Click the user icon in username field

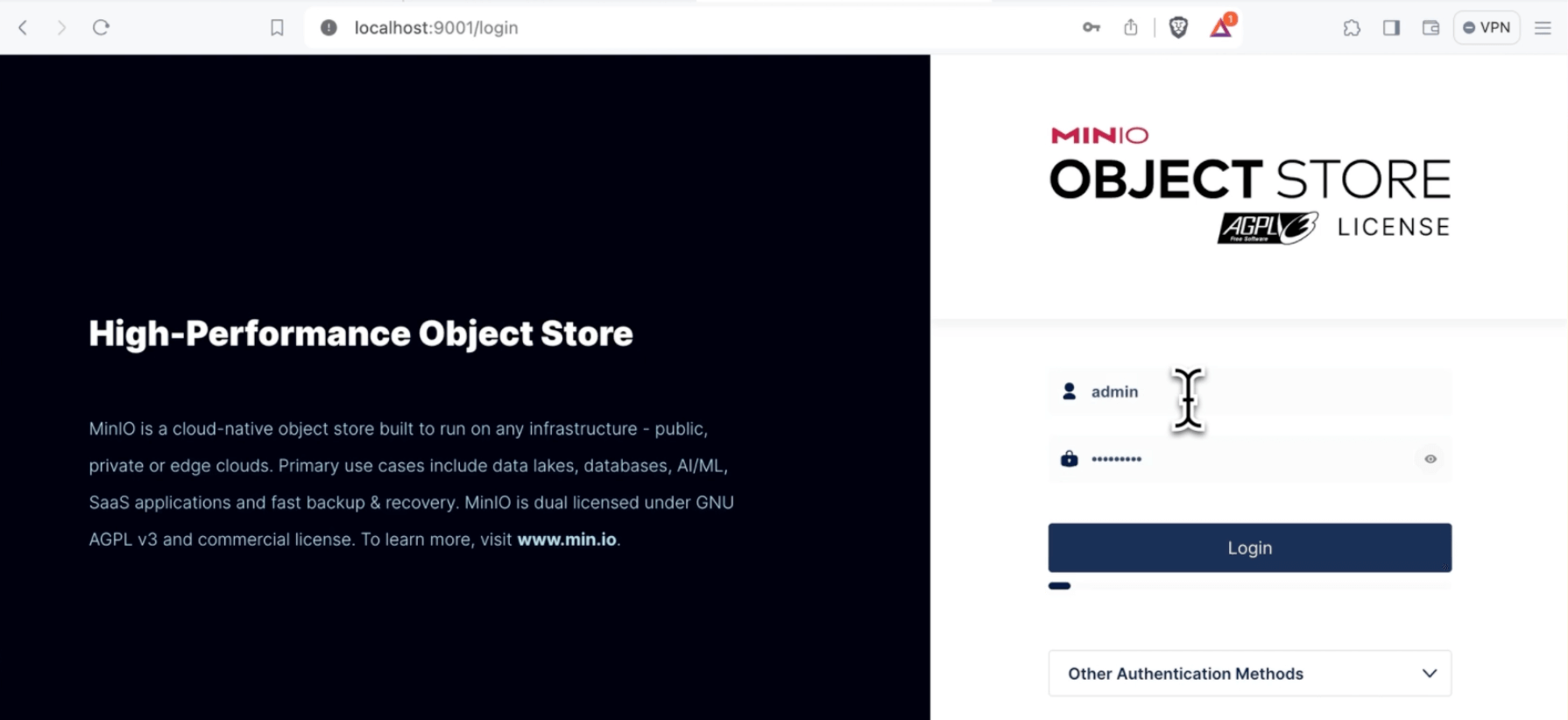click(x=1069, y=392)
